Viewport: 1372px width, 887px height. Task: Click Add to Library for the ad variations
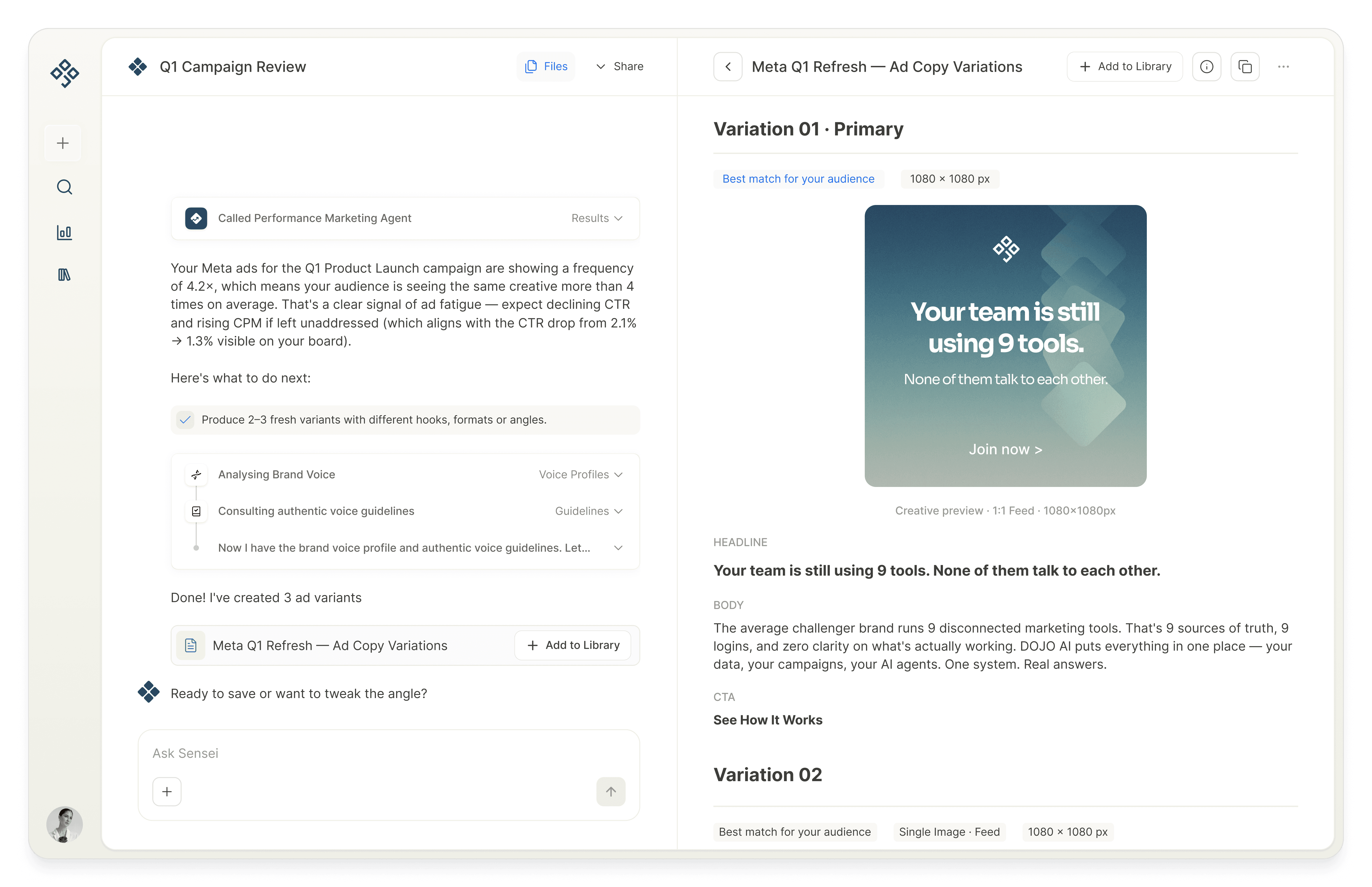coord(573,645)
